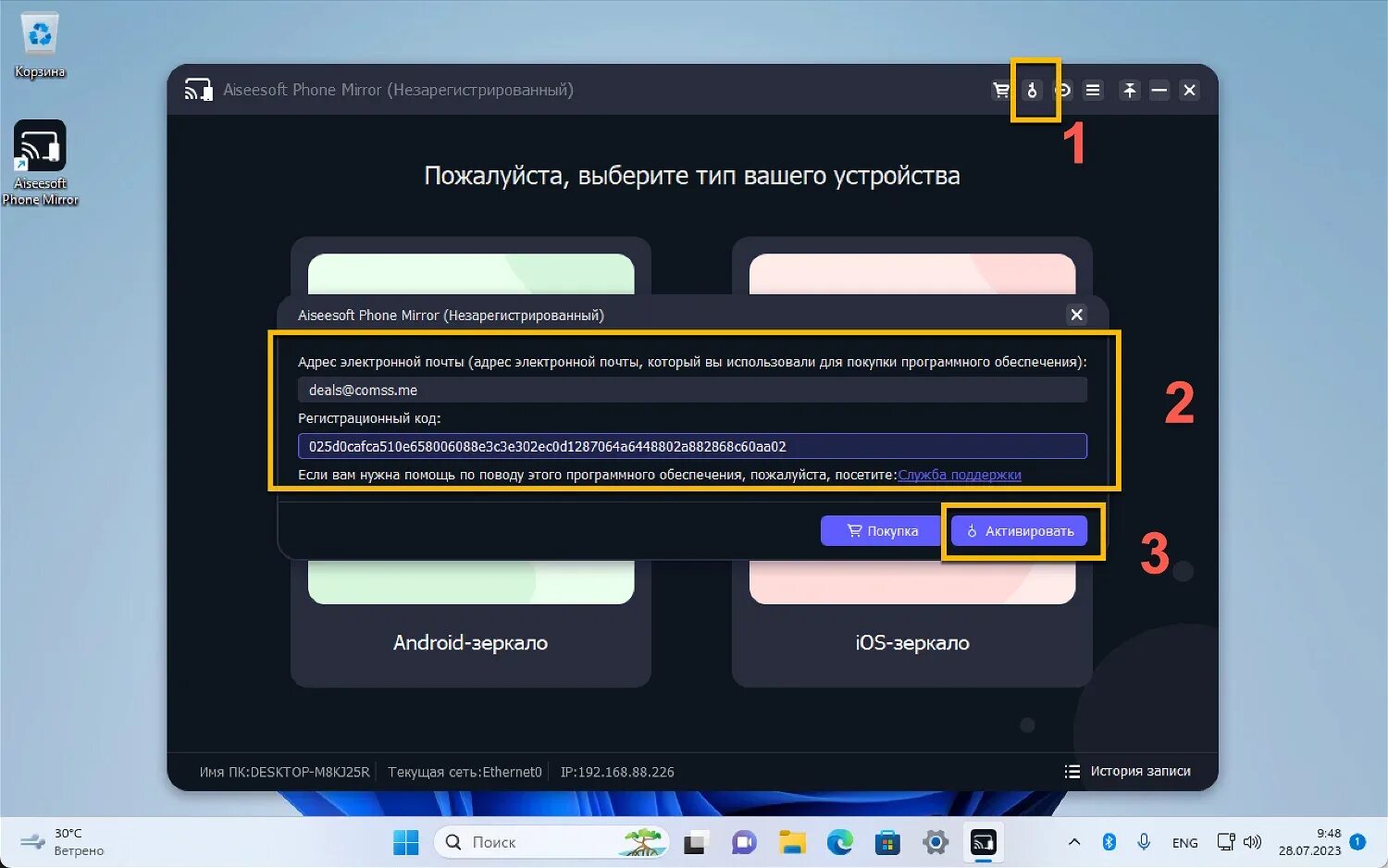
Task: Open Task View on the taskbar
Action: point(695,842)
